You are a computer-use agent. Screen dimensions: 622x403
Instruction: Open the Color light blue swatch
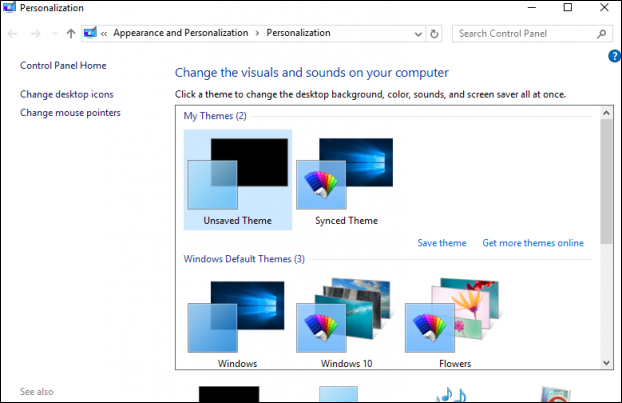[338, 394]
